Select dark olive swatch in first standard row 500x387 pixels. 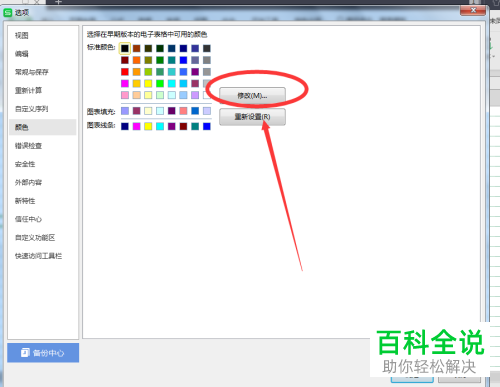coord(148,48)
